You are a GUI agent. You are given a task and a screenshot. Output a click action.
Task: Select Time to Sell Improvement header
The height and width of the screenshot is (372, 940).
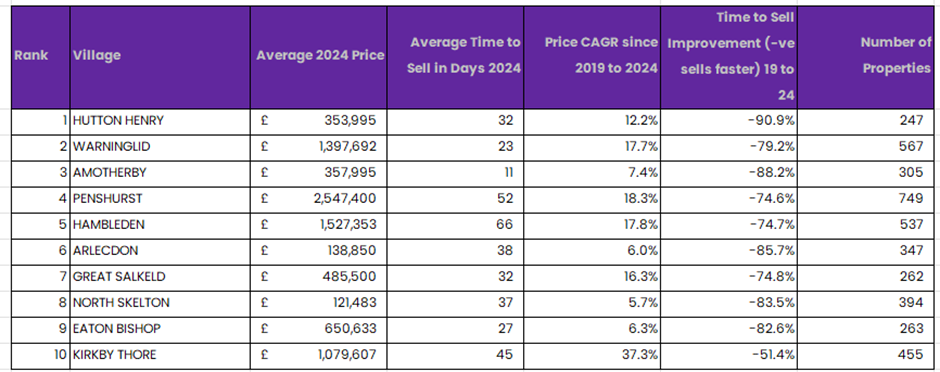[x=729, y=58]
